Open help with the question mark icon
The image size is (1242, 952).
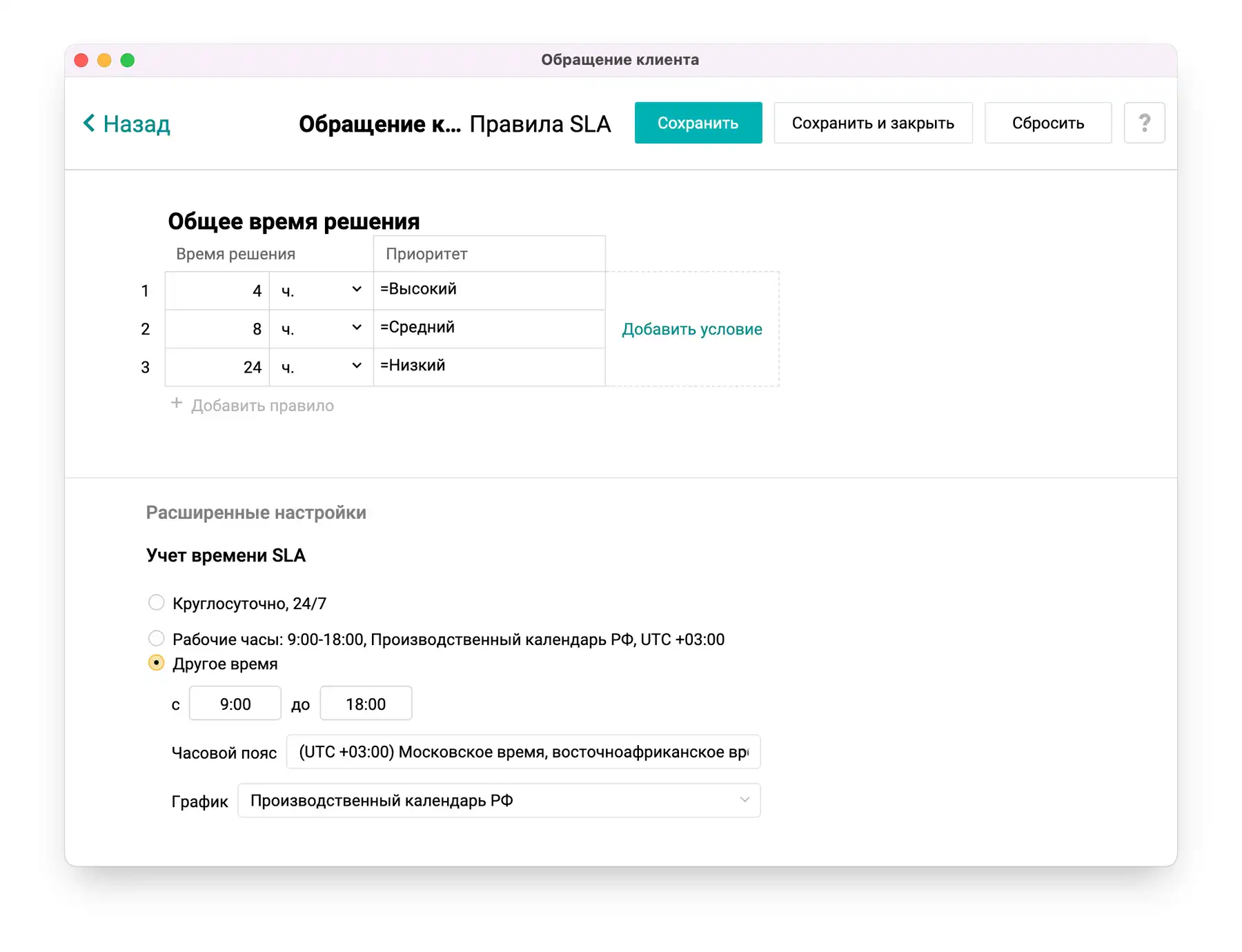click(x=1144, y=123)
